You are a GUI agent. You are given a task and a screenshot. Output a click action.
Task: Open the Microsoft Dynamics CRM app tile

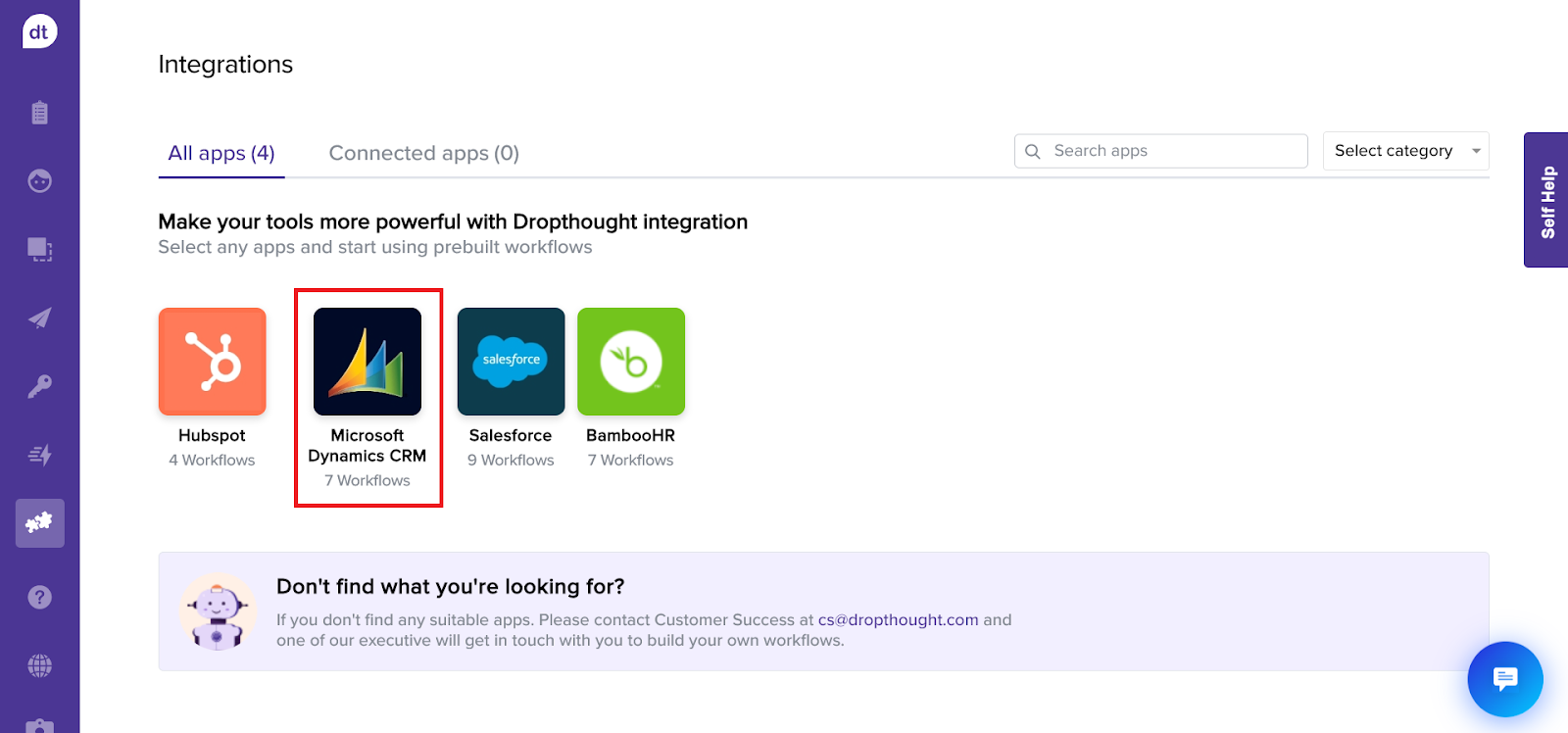point(367,363)
